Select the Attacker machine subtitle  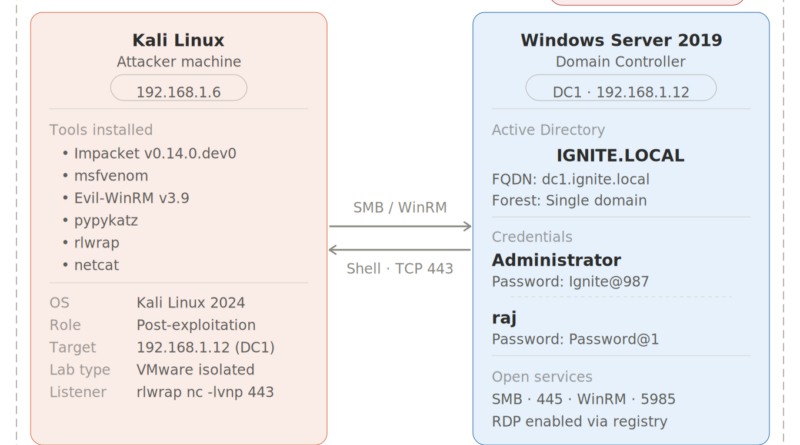point(179,62)
